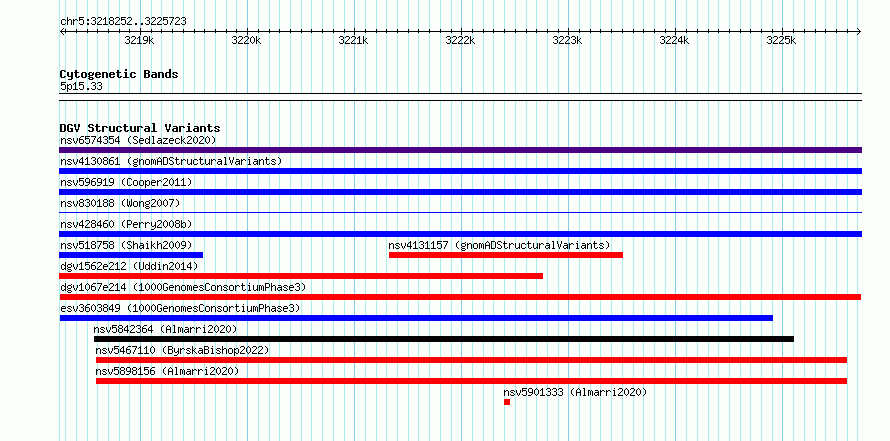Click the 3224k ruler position
Viewport: 890px width, 441px height.
[674, 40]
